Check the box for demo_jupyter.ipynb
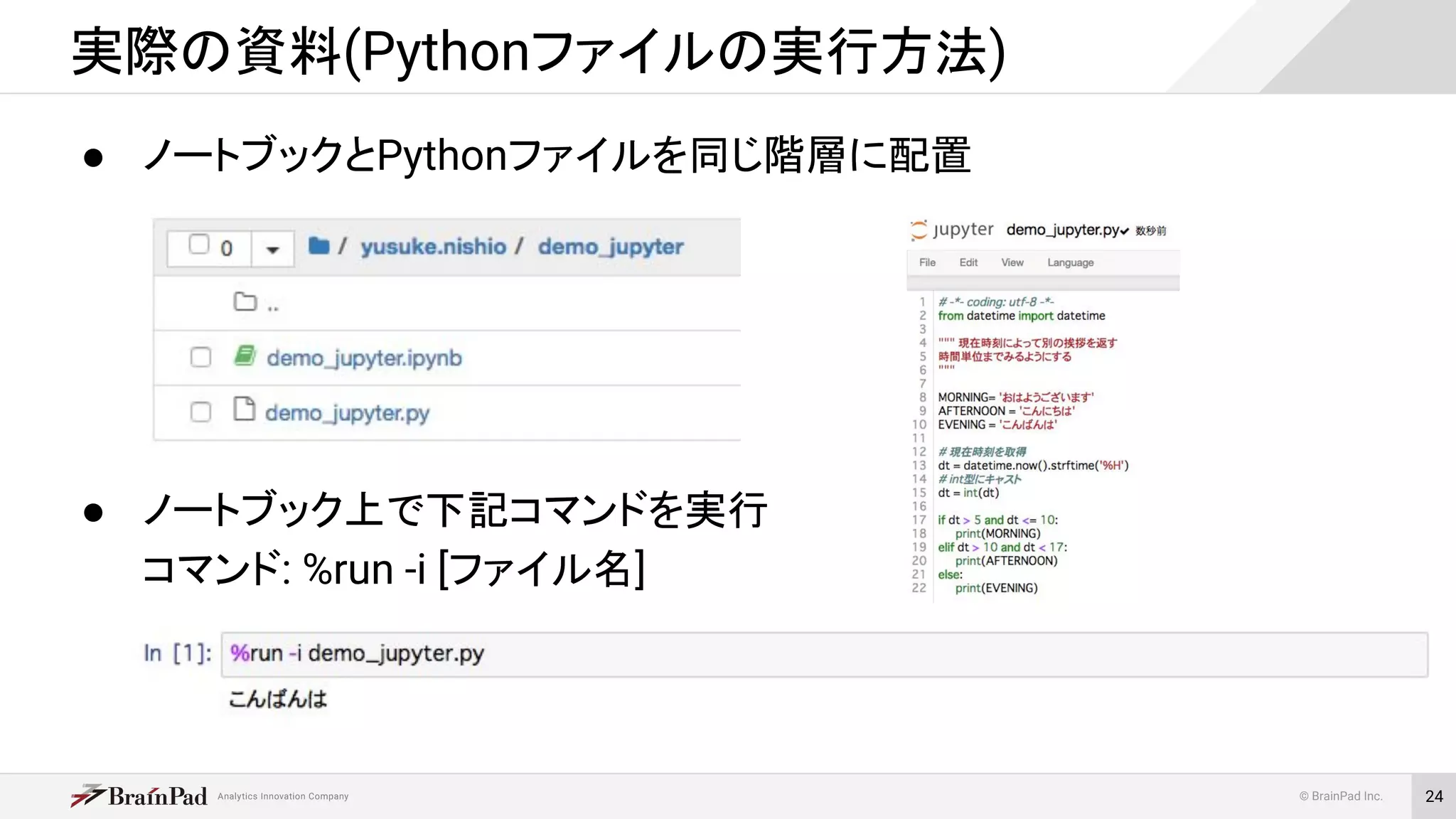The height and width of the screenshot is (819, 1456). [200, 357]
